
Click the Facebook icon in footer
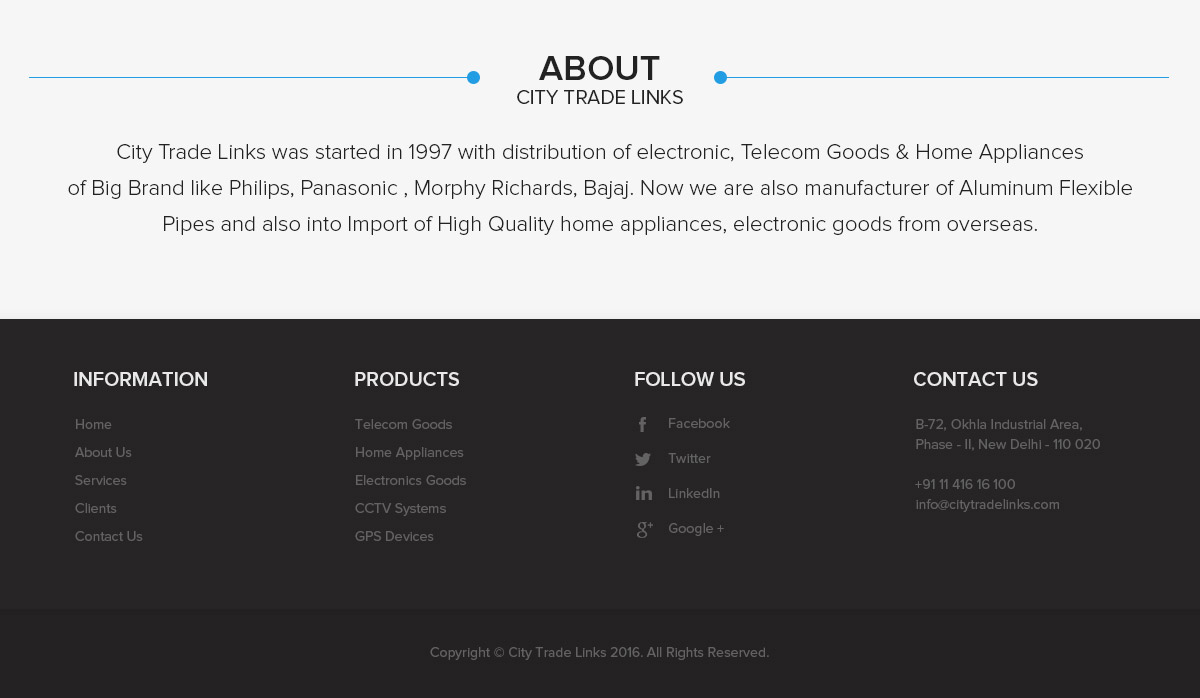tap(643, 425)
